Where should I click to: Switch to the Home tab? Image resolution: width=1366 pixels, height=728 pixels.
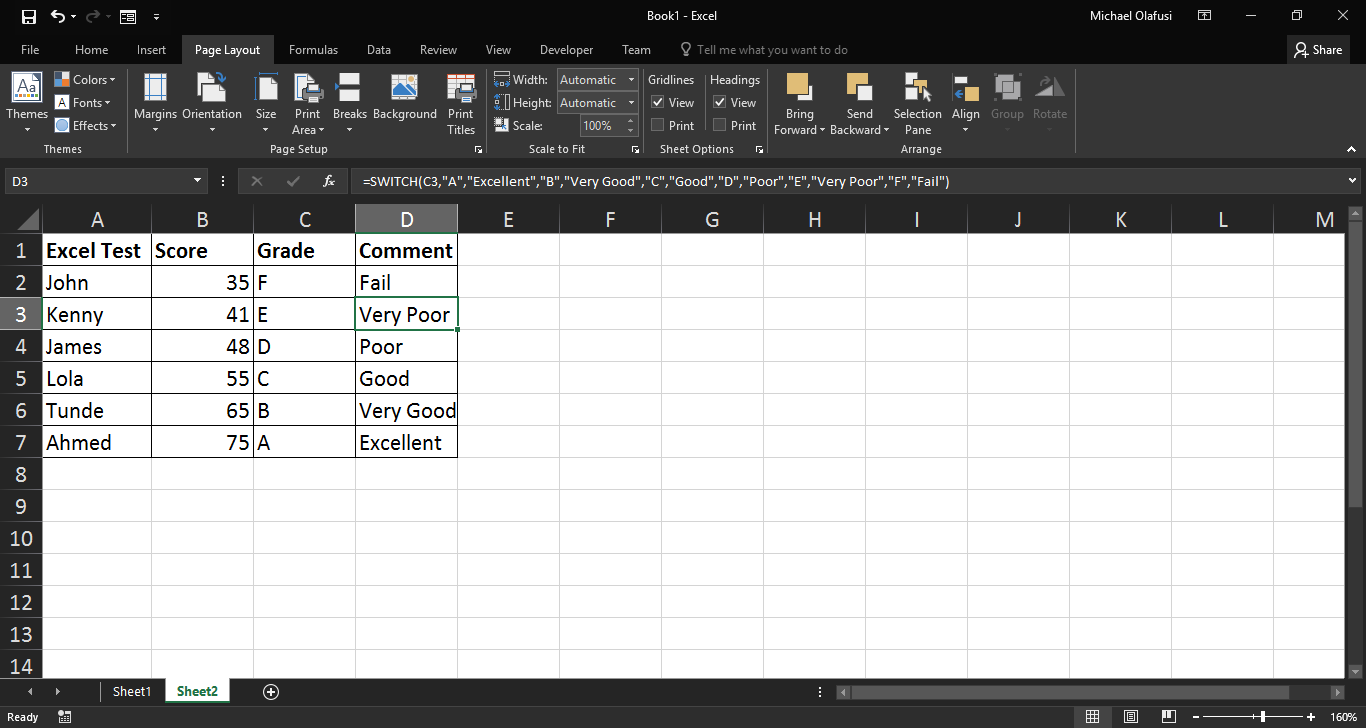tap(91, 49)
